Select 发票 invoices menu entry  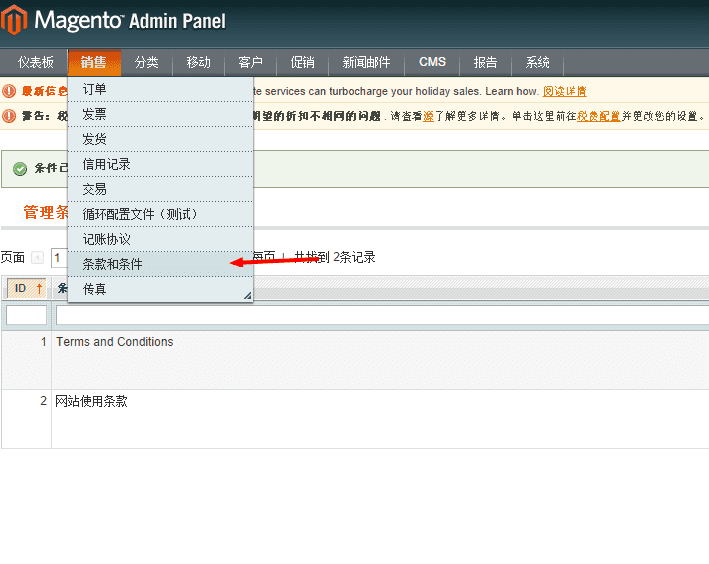coord(161,114)
